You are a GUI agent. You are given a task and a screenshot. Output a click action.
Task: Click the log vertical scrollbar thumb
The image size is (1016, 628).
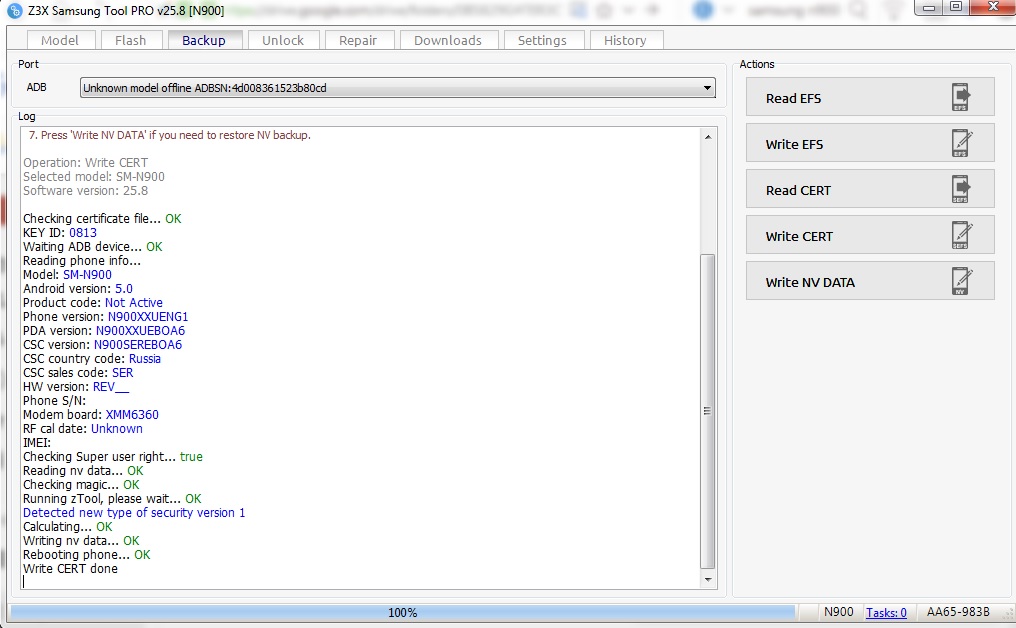708,411
